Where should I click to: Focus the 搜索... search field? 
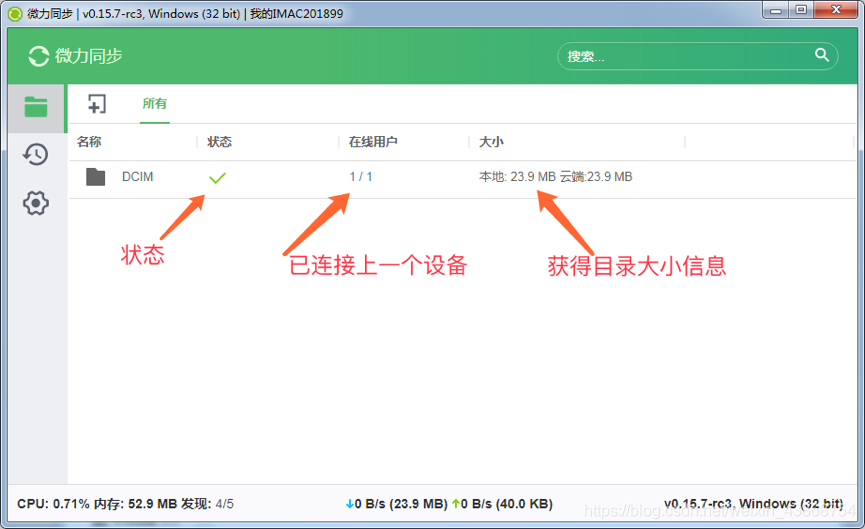click(697, 56)
